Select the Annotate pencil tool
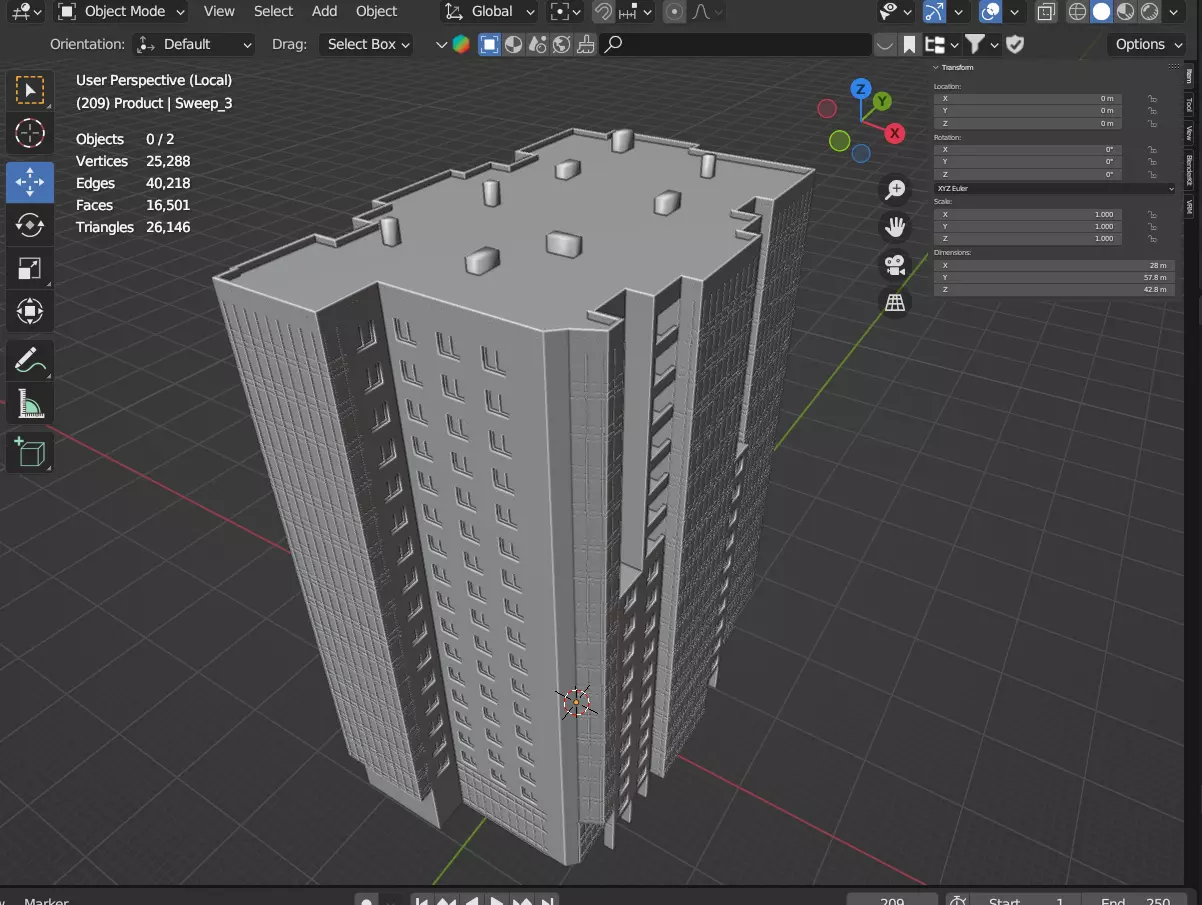Image resolution: width=1202 pixels, height=905 pixels. [x=30, y=360]
